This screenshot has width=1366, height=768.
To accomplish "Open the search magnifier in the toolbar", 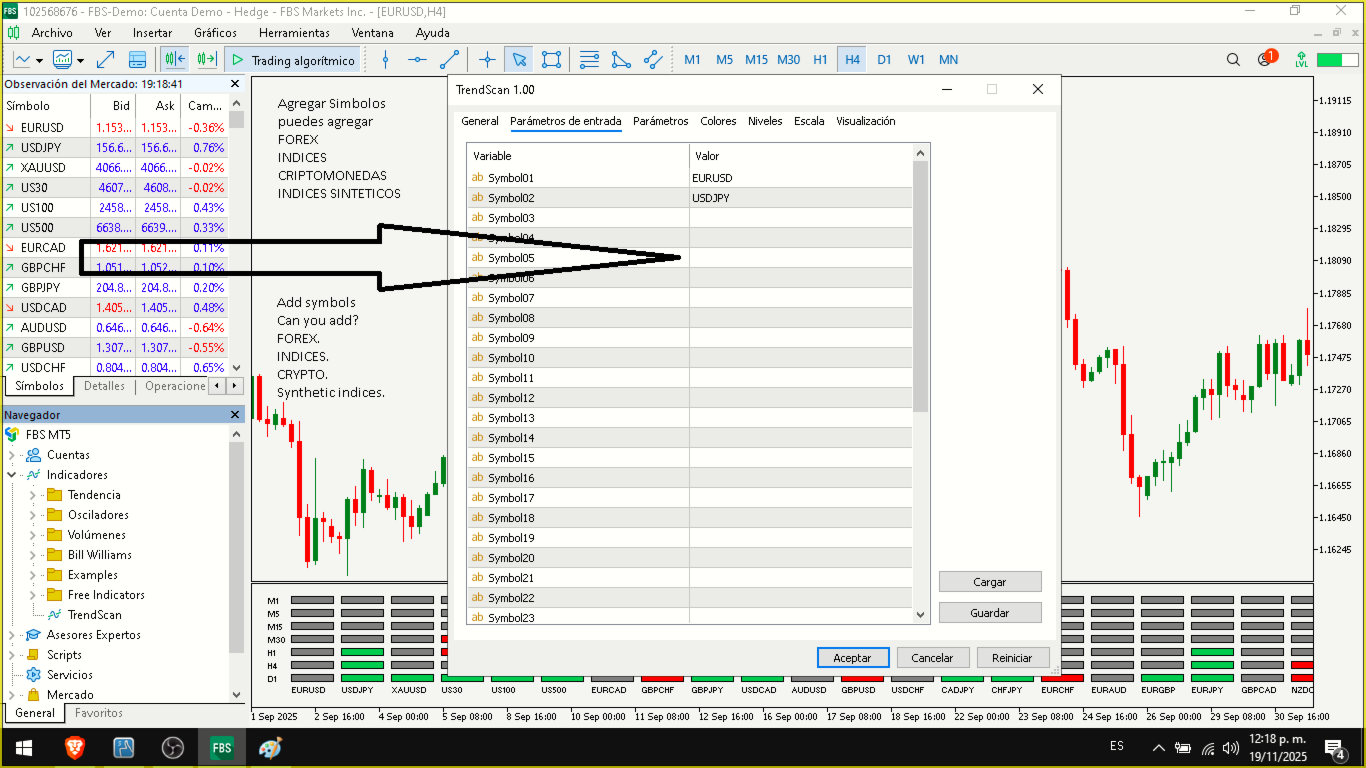I will 1233,60.
